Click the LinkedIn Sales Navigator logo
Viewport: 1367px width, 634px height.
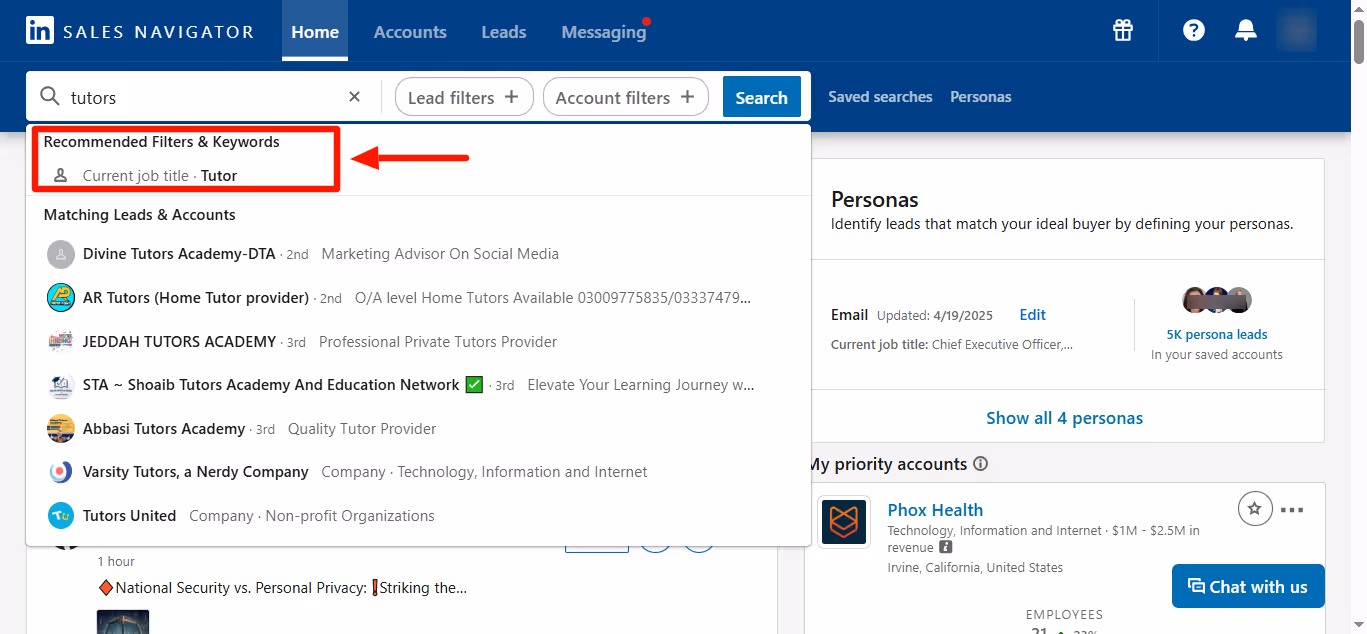(x=140, y=32)
